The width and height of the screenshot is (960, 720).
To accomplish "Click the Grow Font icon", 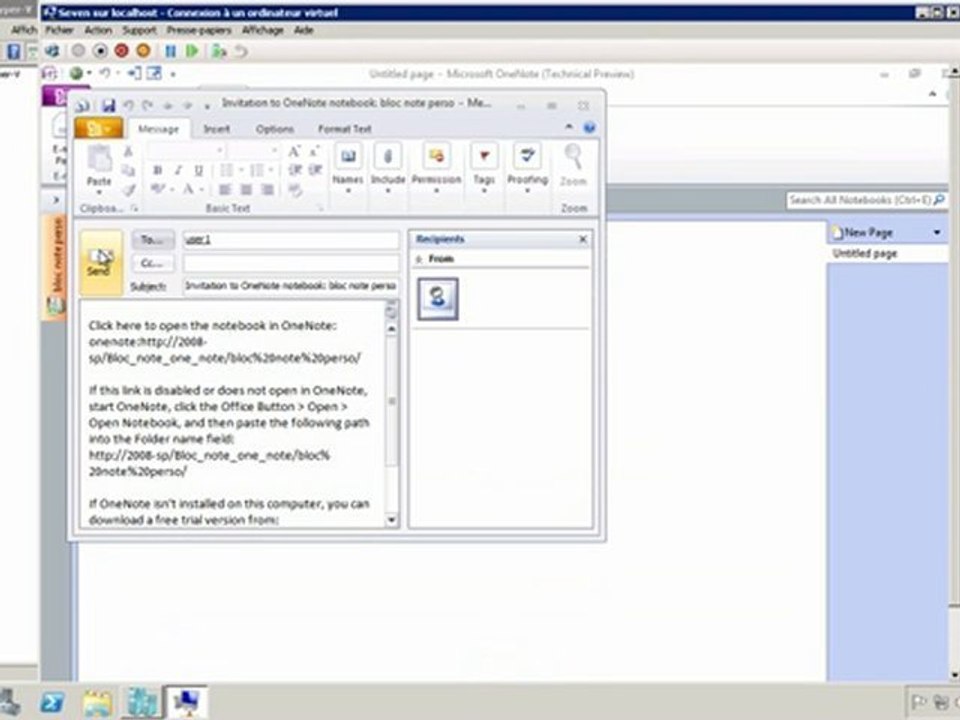I will (x=294, y=151).
